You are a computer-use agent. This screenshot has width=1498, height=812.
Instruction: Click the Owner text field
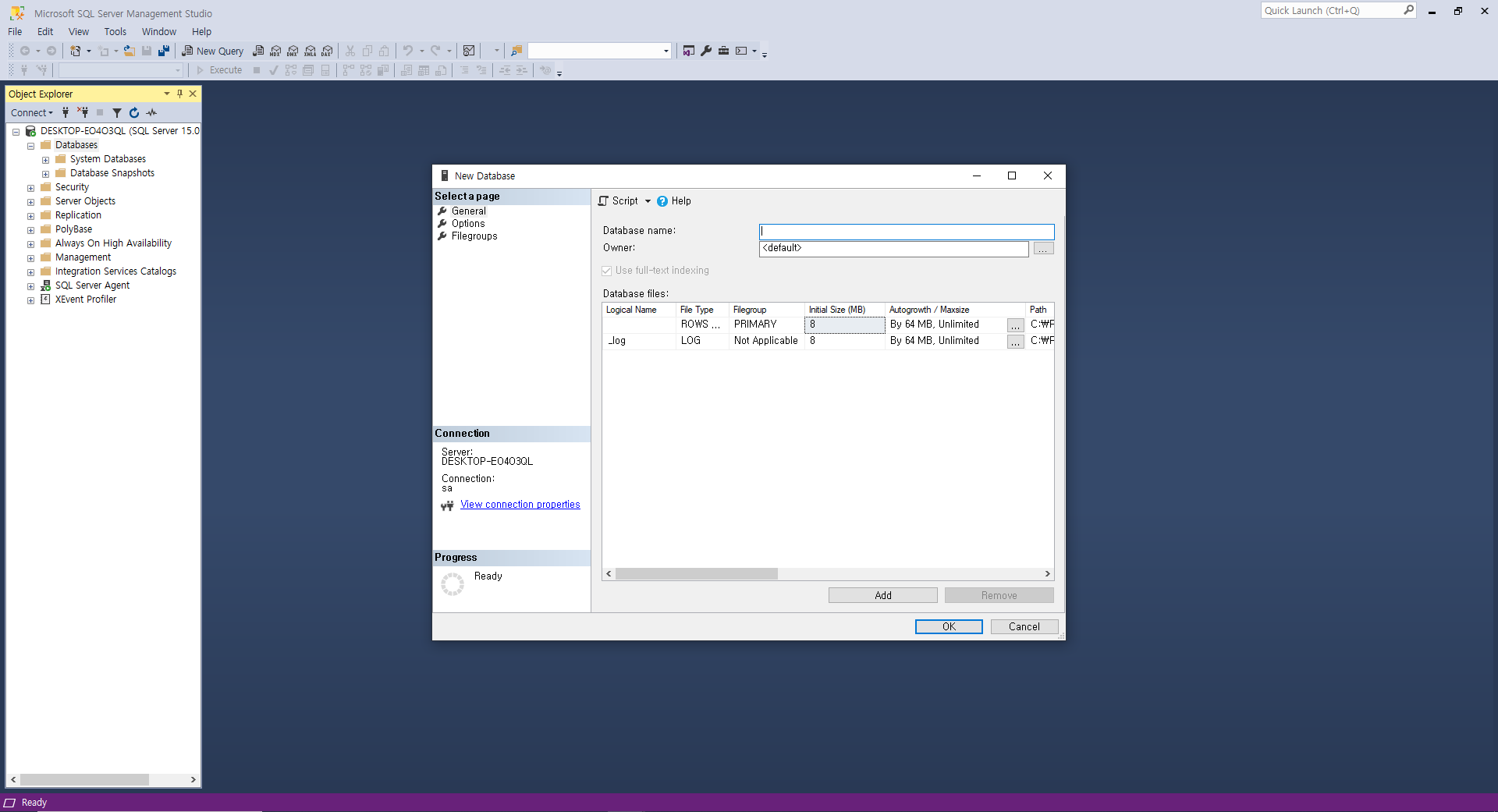coord(894,249)
